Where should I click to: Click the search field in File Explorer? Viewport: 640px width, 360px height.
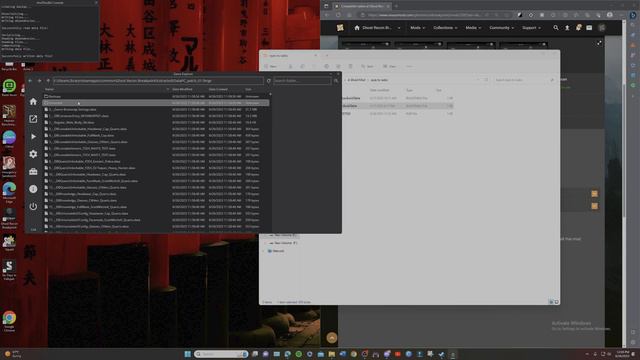pyautogui.click(x=524, y=80)
